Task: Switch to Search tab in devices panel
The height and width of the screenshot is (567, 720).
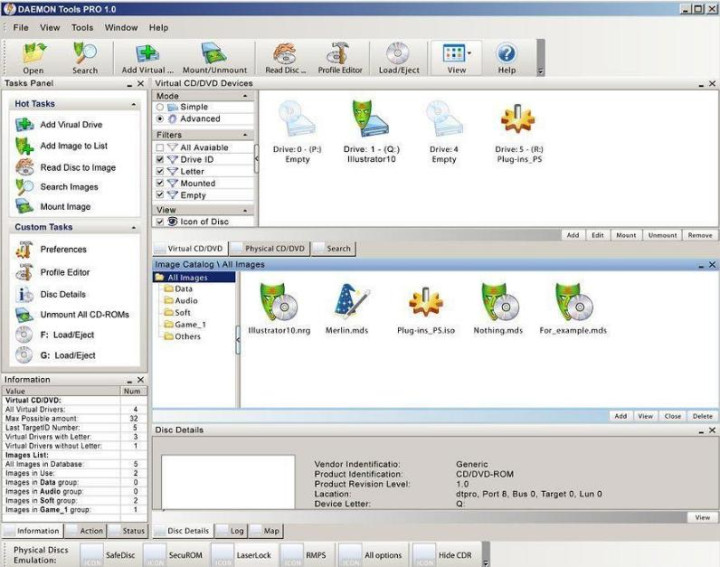Action: [333, 248]
